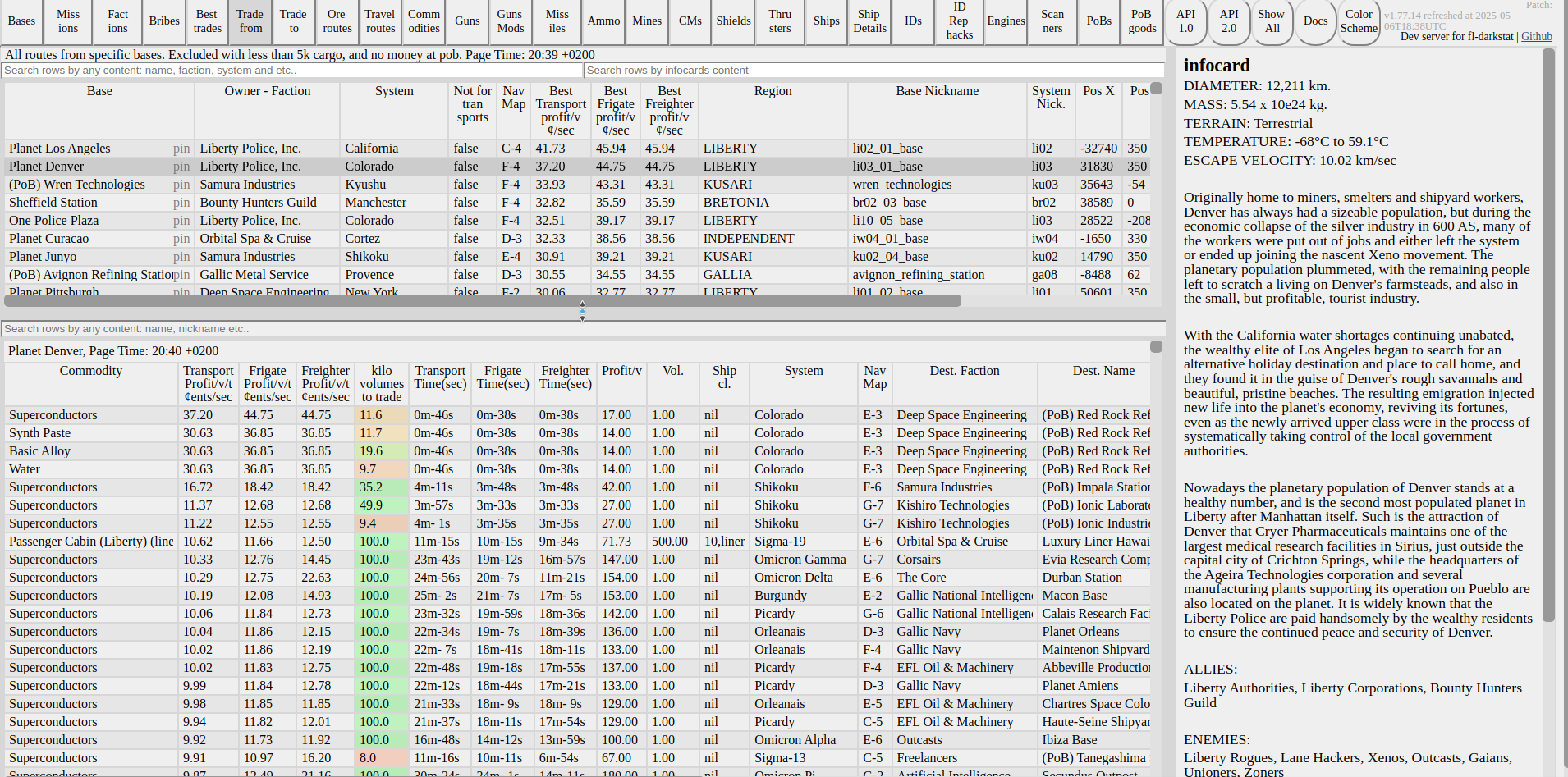Image resolution: width=1568 pixels, height=777 pixels.
Task: Open the Ship Details tab
Action: pos(869,22)
